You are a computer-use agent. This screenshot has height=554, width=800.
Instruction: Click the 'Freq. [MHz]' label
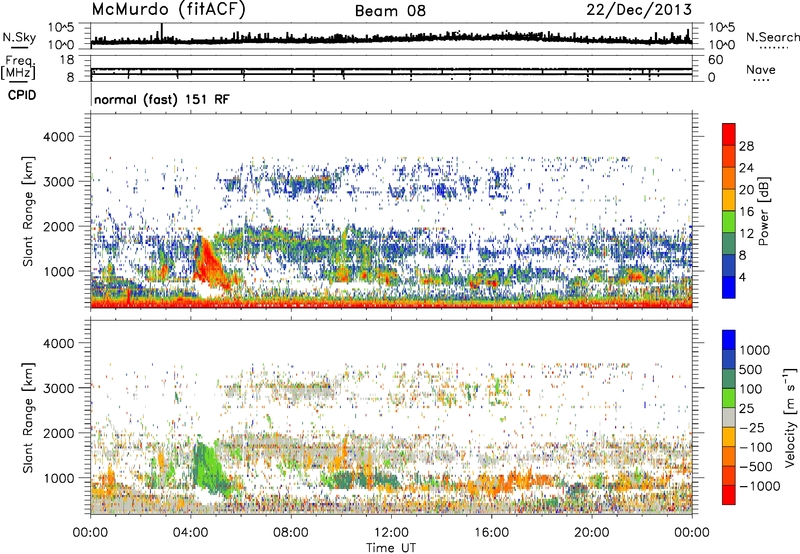(x=18, y=68)
